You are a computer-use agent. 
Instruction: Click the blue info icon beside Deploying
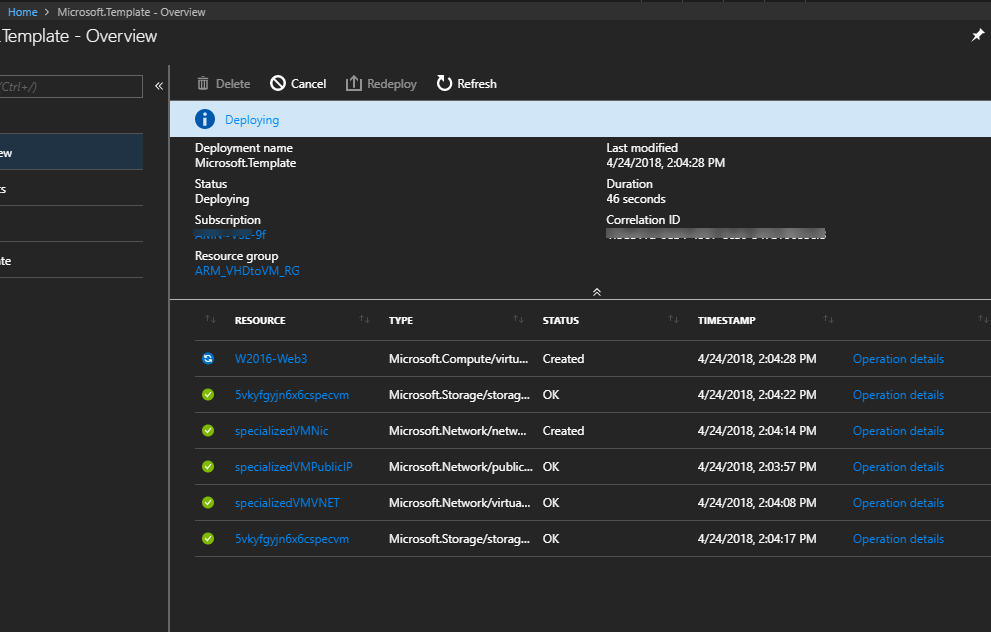[x=205, y=119]
